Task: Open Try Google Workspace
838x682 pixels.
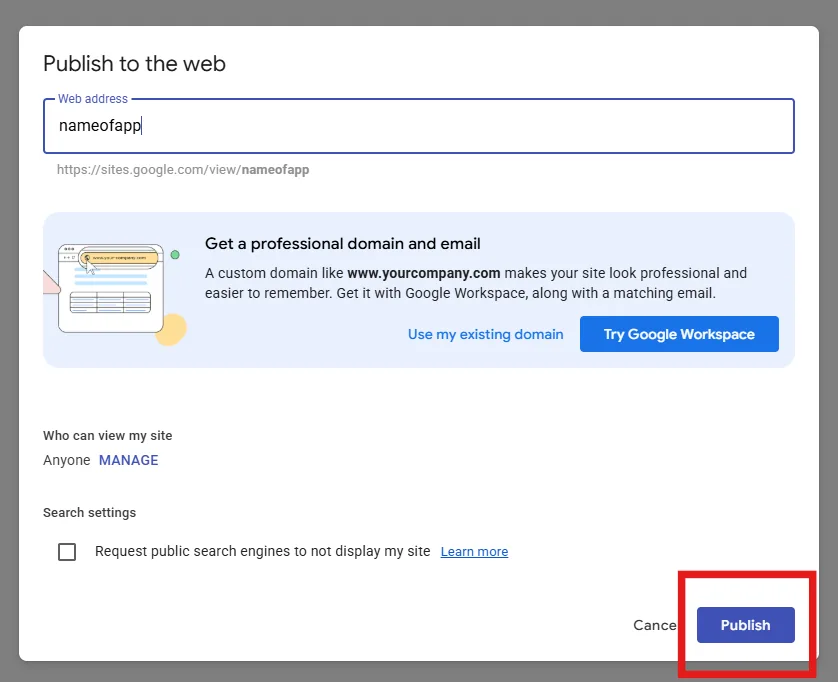Action: 679,334
